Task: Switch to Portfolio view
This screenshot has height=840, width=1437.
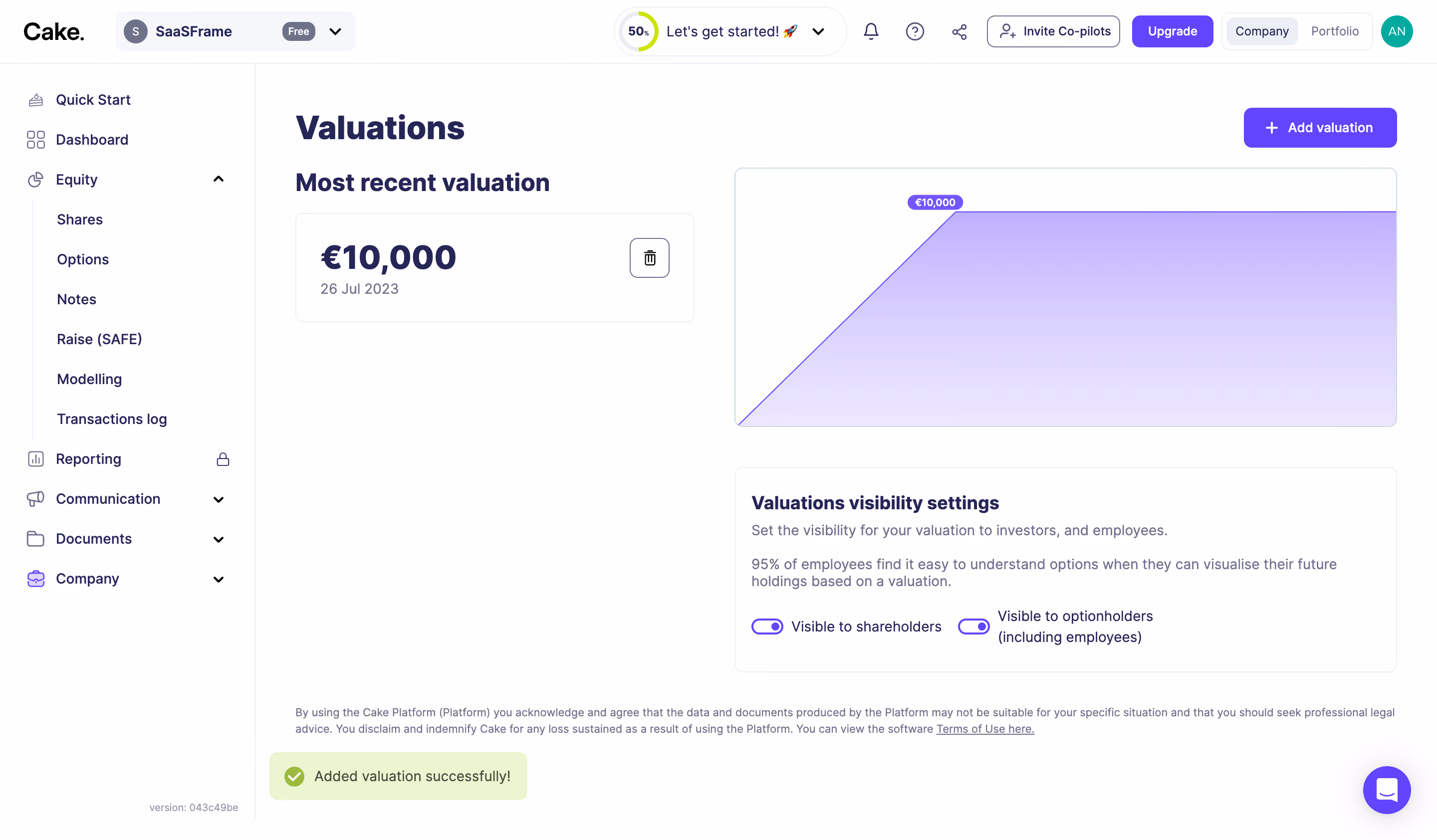Action: [x=1334, y=31]
